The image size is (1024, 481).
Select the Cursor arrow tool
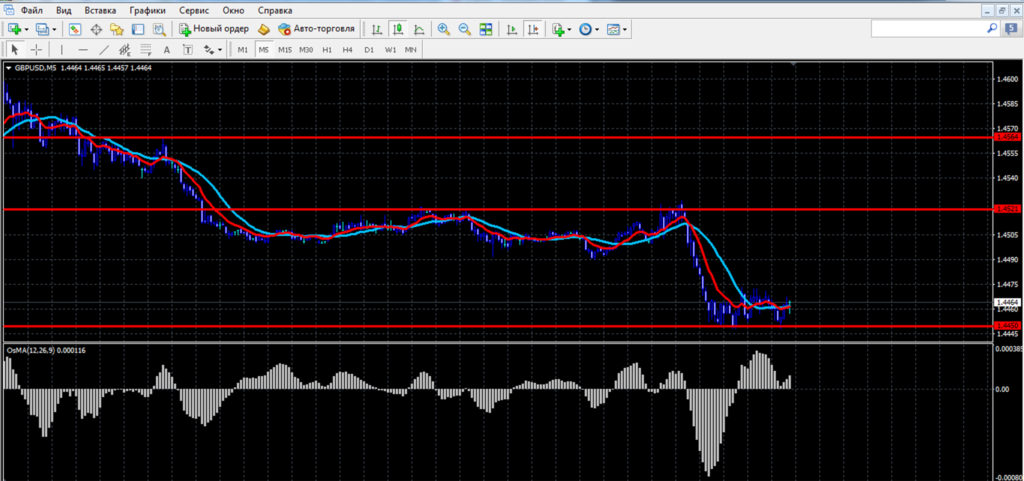point(15,50)
